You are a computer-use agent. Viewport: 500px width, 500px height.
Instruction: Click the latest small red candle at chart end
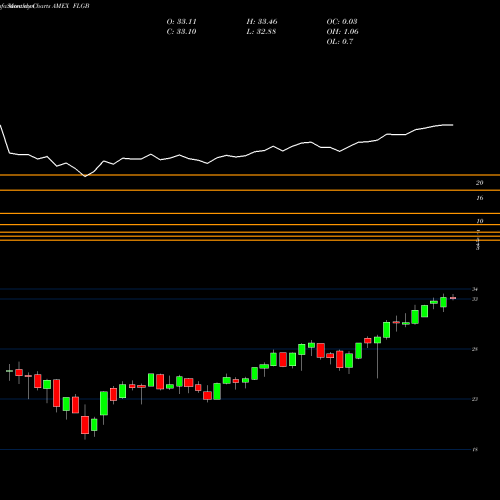(453, 298)
